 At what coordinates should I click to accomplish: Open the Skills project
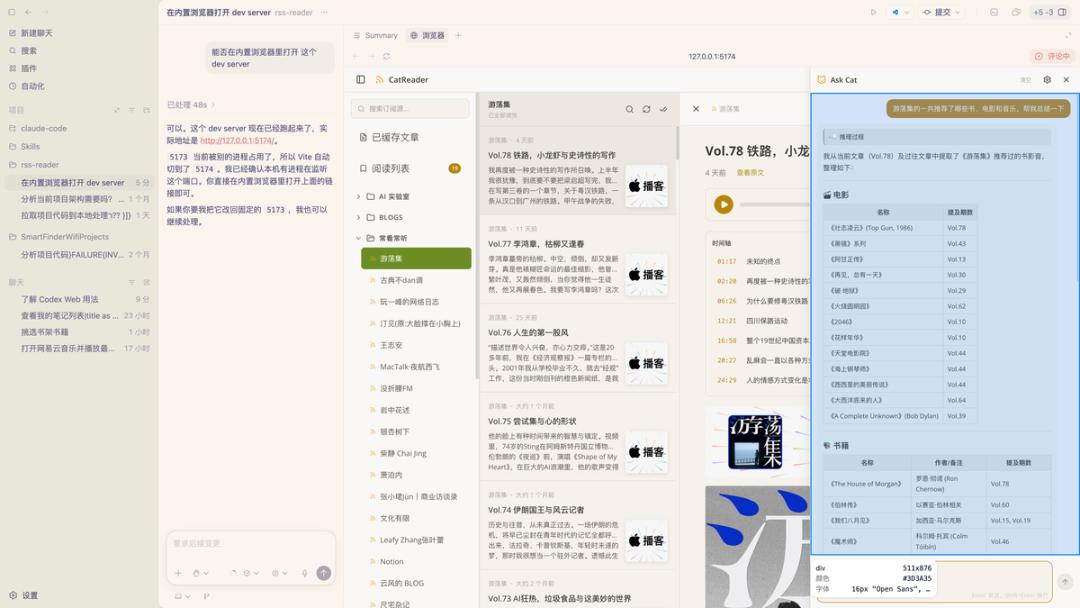(30, 147)
